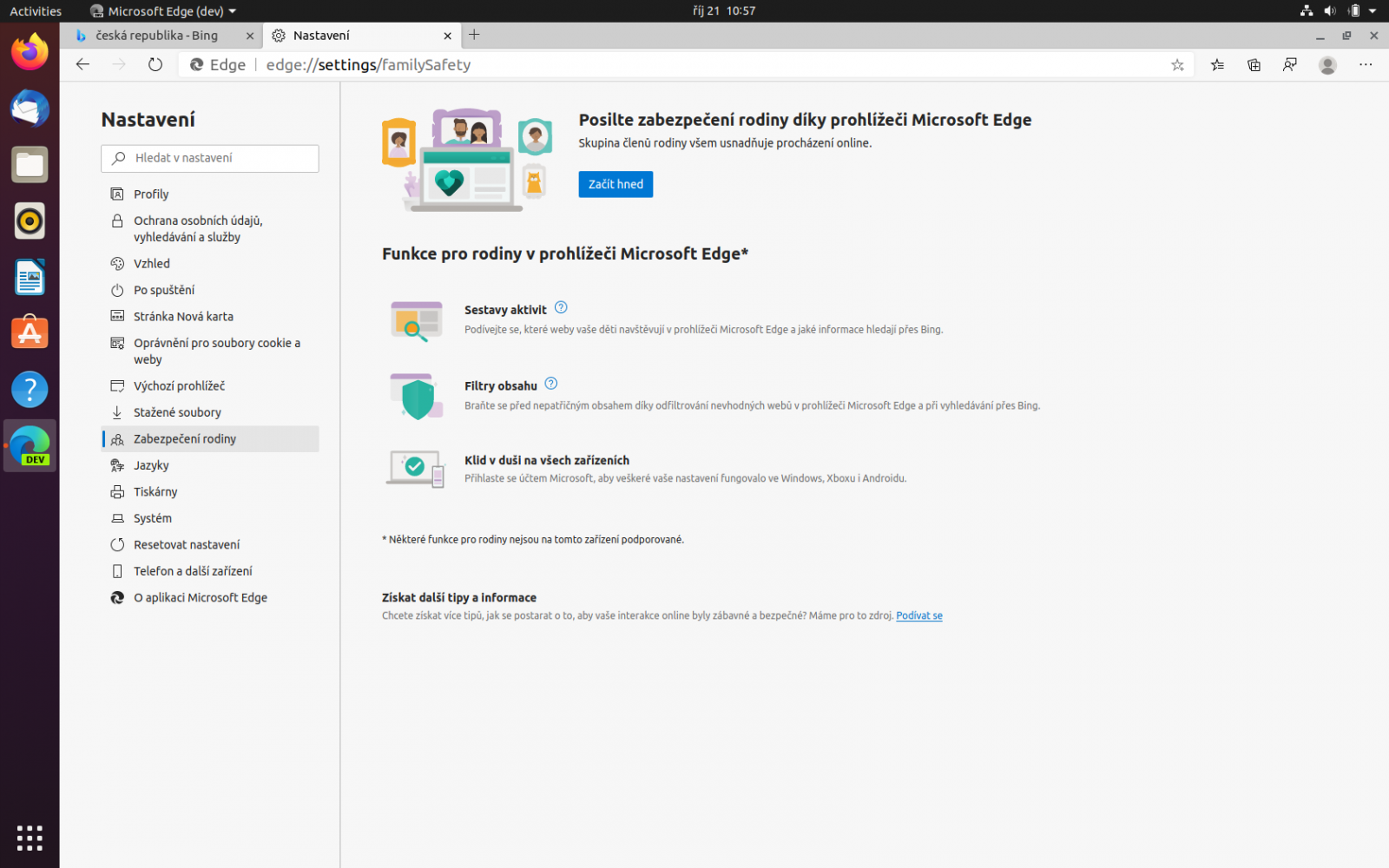Screen dimensions: 1389x868
Task: Open Vzhled settings from the sidebar
Action: pos(152,263)
